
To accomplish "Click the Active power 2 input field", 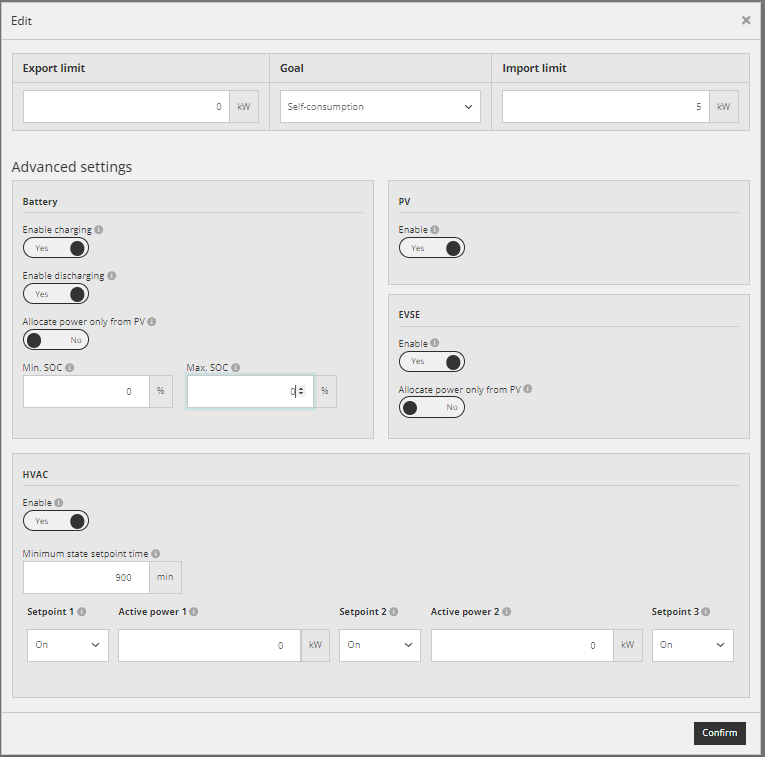I will [522, 645].
